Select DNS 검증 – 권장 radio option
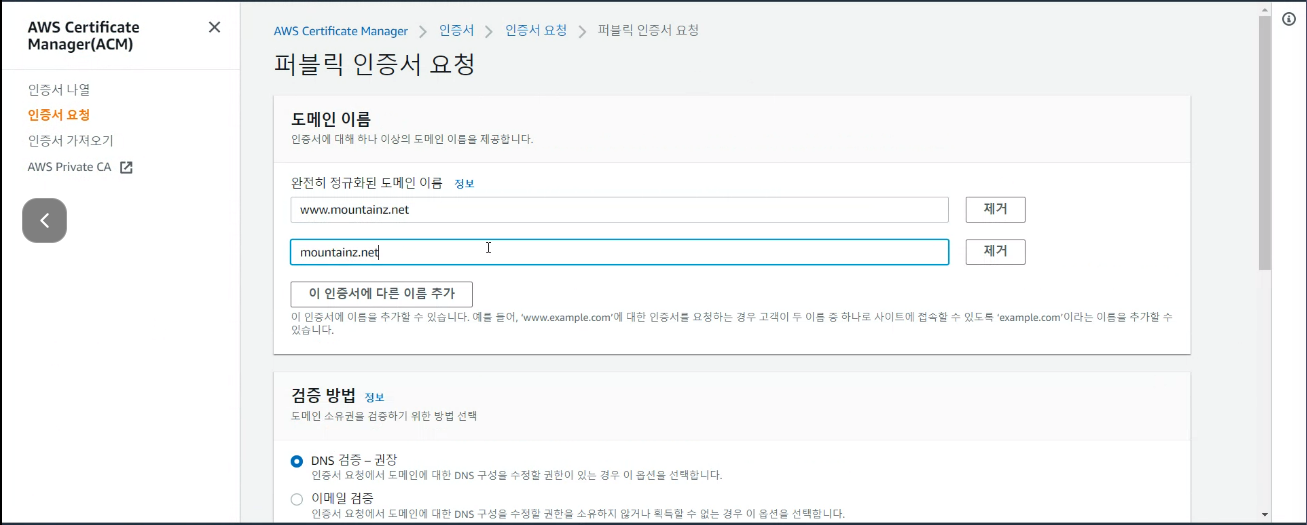 (x=297, y=461)
